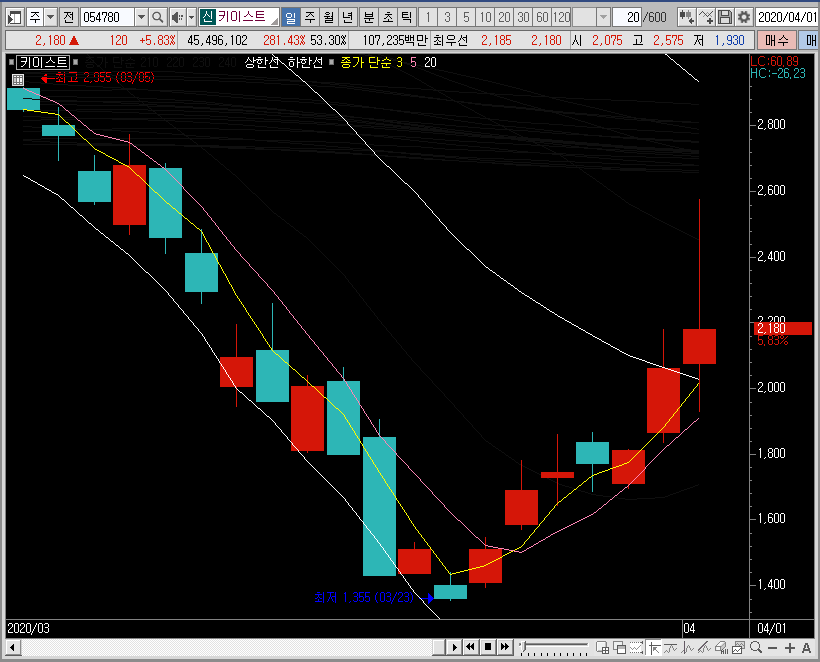Fast-forward the chart replay
The width and height of the screenshot is (820, 662).
pos(504,647)
